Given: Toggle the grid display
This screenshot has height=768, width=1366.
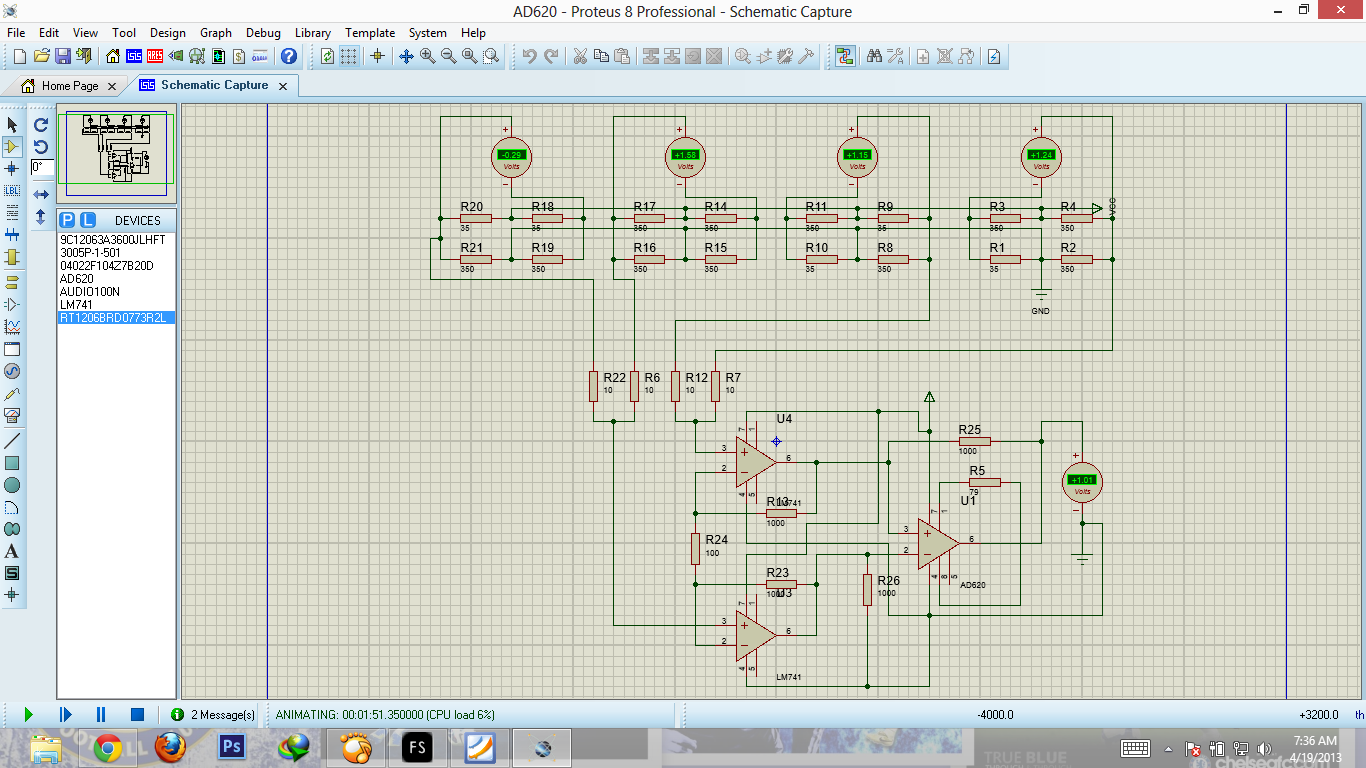Looking at the screenshot, I should tap(348, 56).
